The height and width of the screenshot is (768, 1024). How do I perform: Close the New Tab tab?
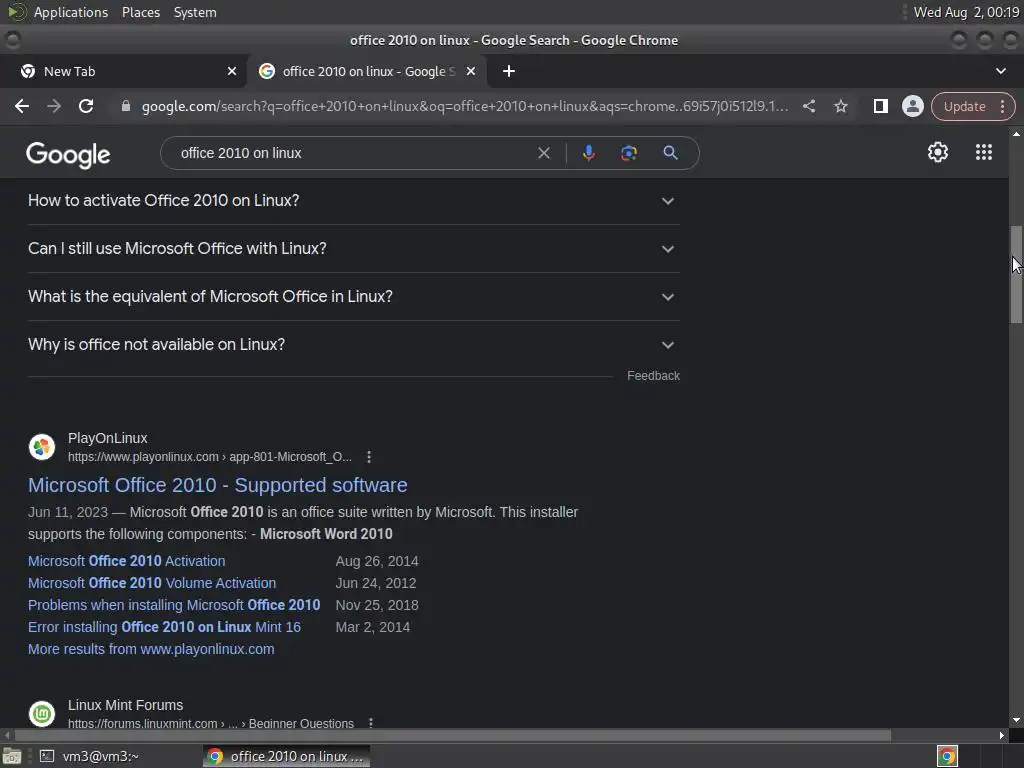click(232, 71)
